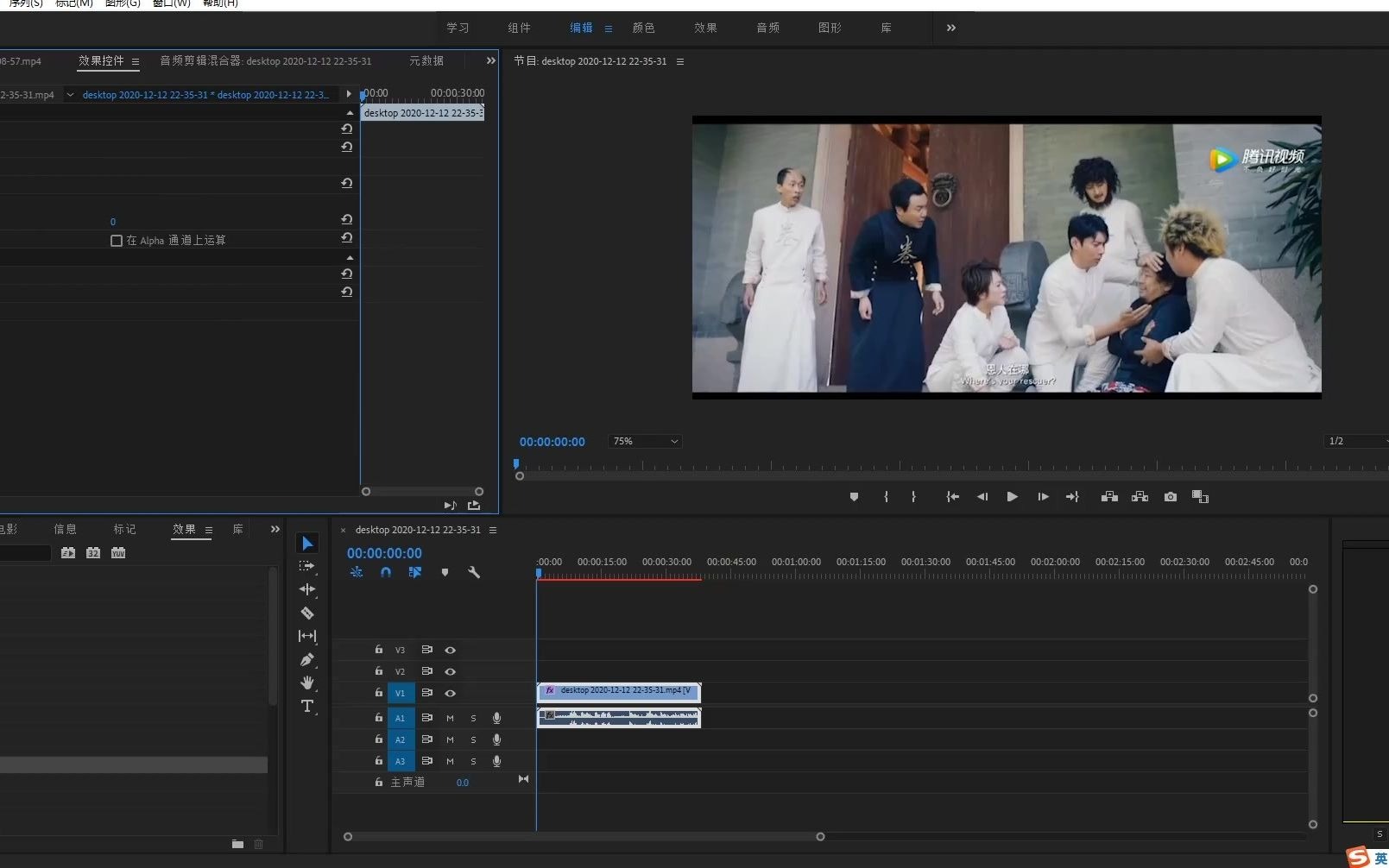
Task: Click the effect controls timeline view arrow
Action: (349, 94)
